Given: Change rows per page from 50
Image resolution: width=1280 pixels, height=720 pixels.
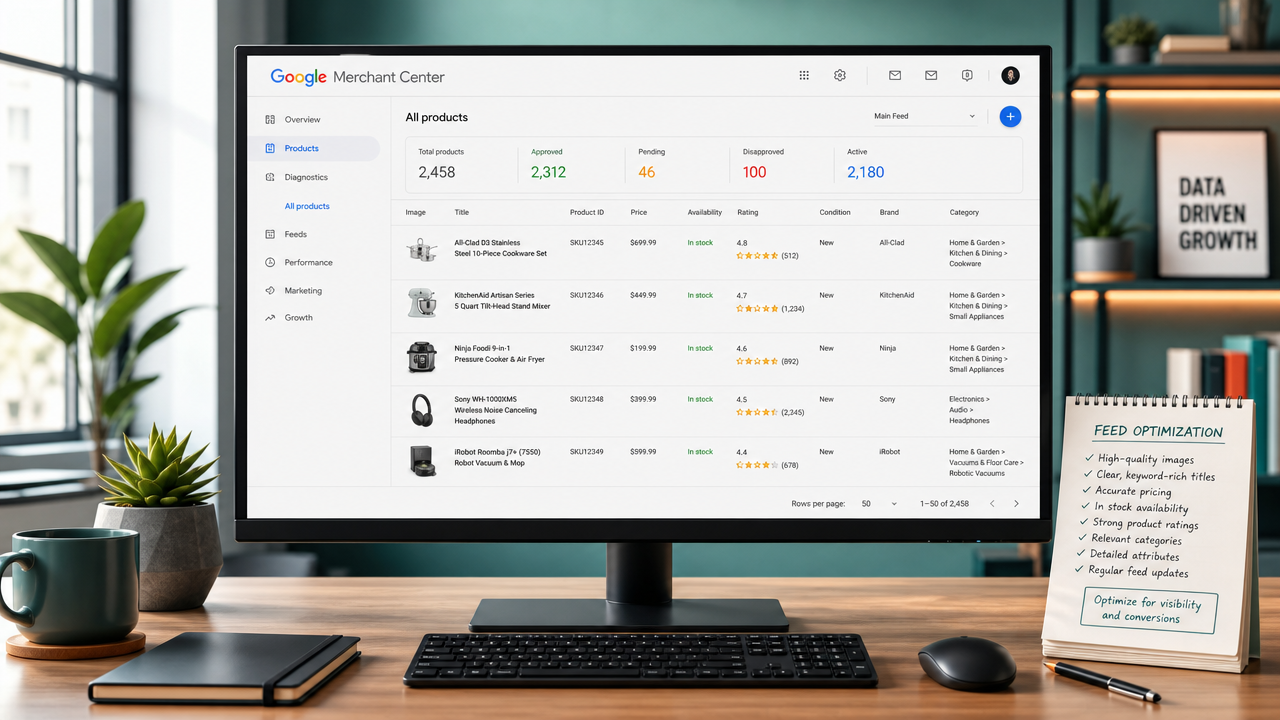Looking at the screenshot, I should 879,504.
